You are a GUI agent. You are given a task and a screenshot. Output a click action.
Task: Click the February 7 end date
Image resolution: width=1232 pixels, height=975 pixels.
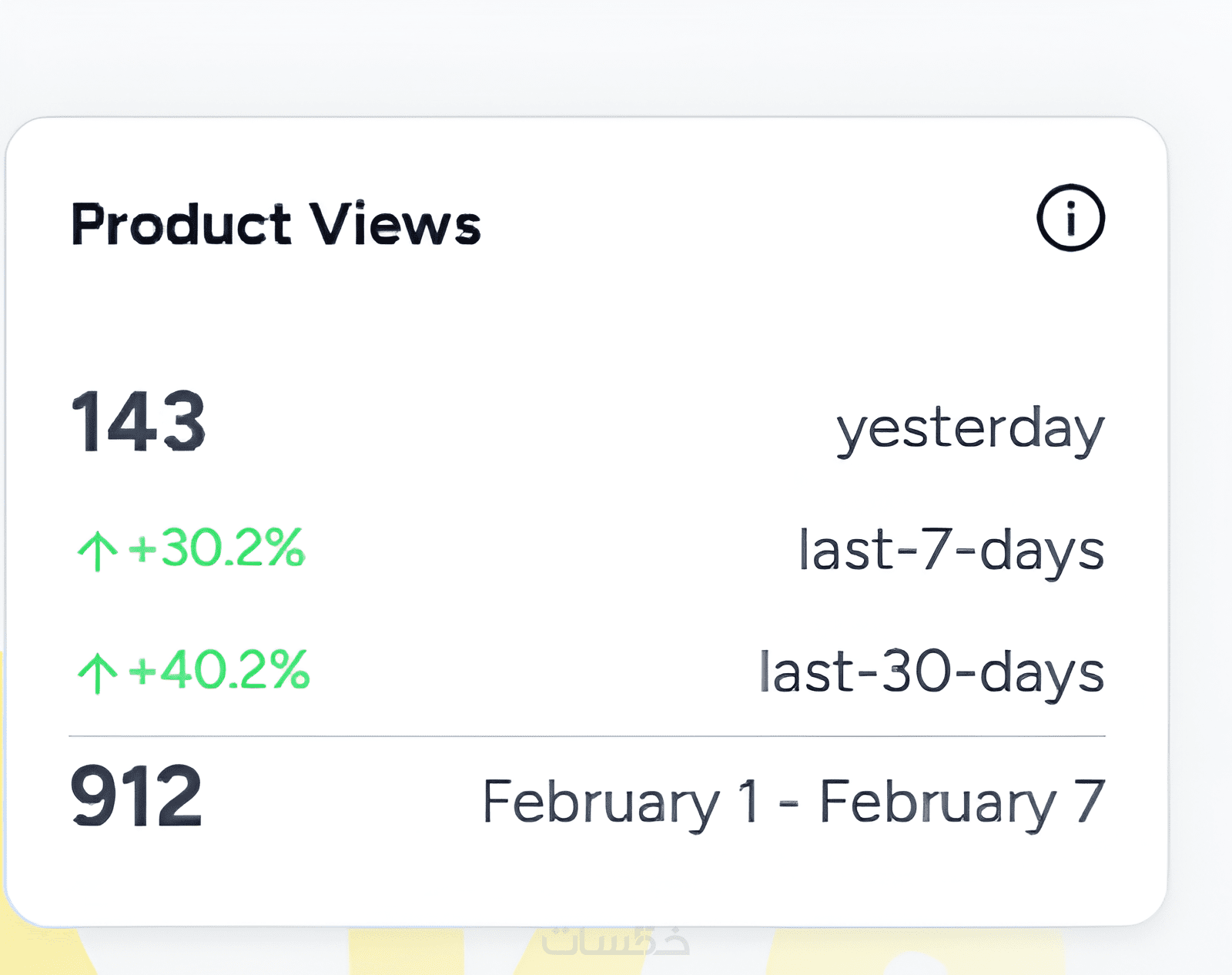[x=962, y=802]
